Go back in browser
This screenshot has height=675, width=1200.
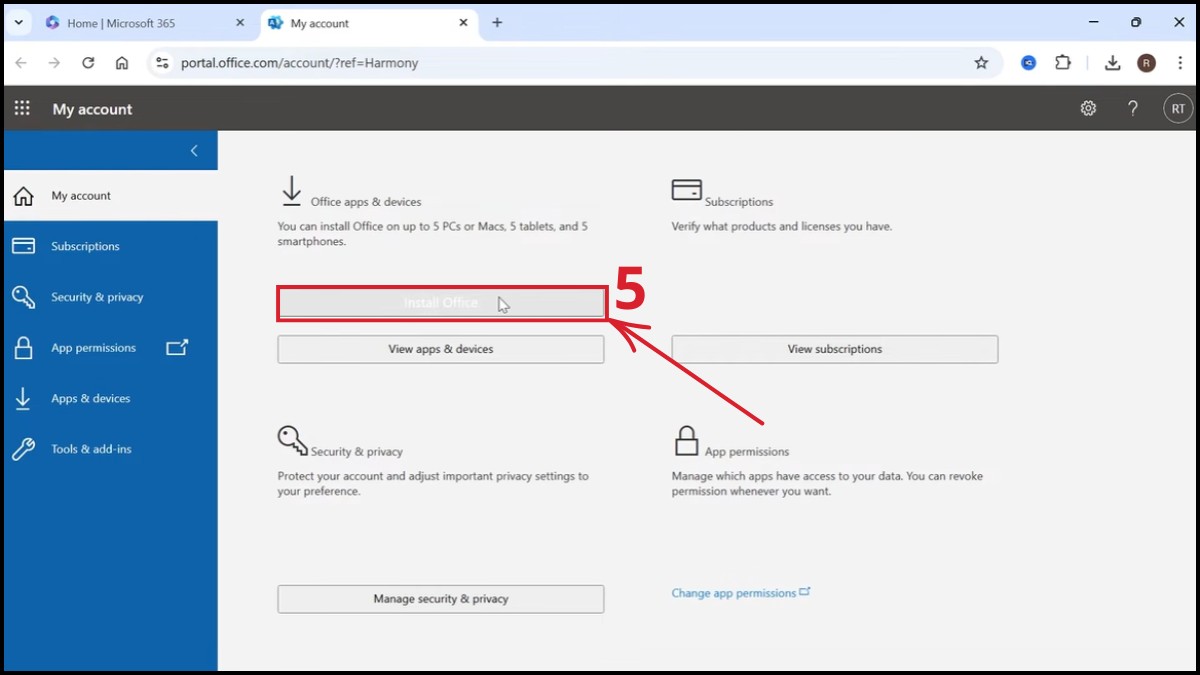(22, 63)
